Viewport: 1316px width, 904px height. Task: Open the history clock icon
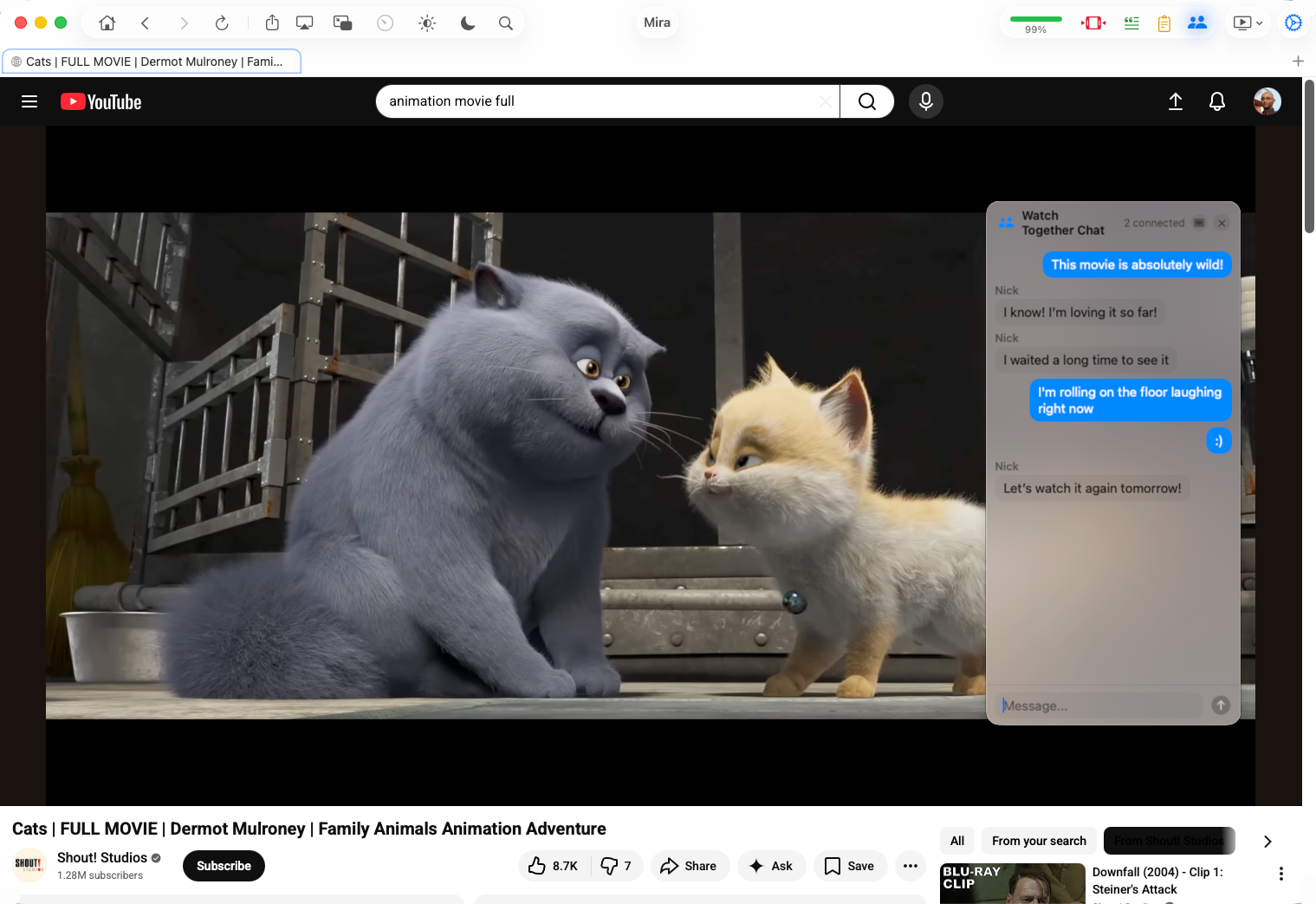[x=386, y=23]
